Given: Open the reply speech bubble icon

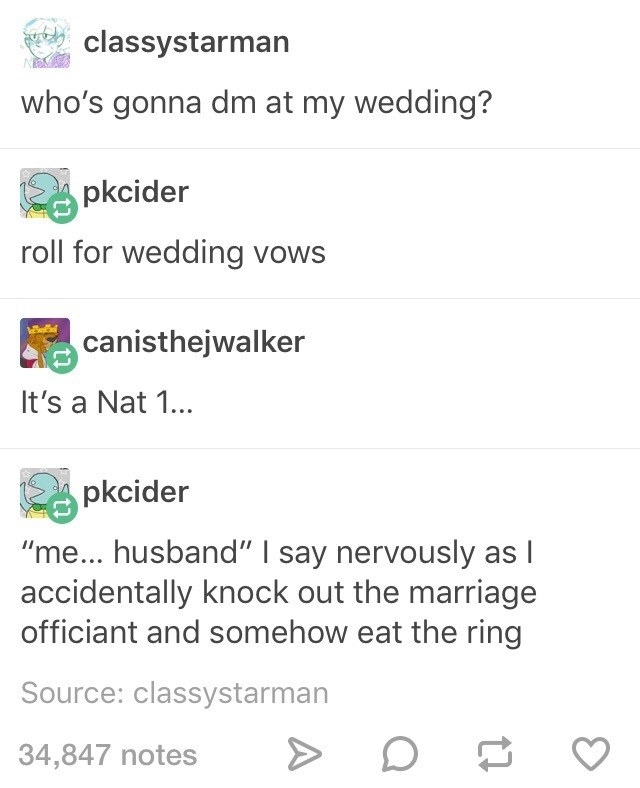Looking at the screenshot, I should 400,754.
